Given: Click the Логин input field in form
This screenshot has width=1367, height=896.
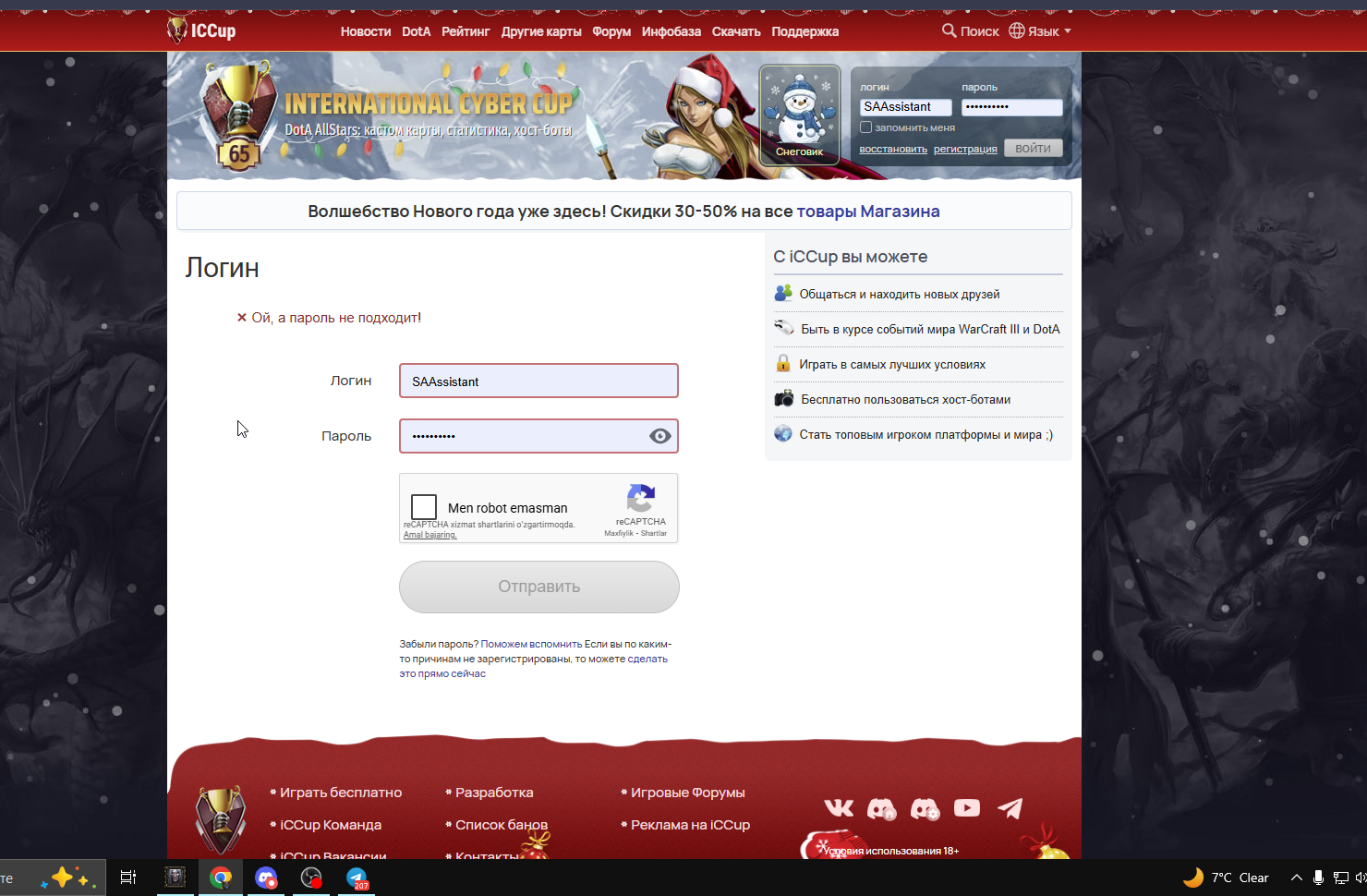Looking at the screenshot, I should [x=539, y=381].
